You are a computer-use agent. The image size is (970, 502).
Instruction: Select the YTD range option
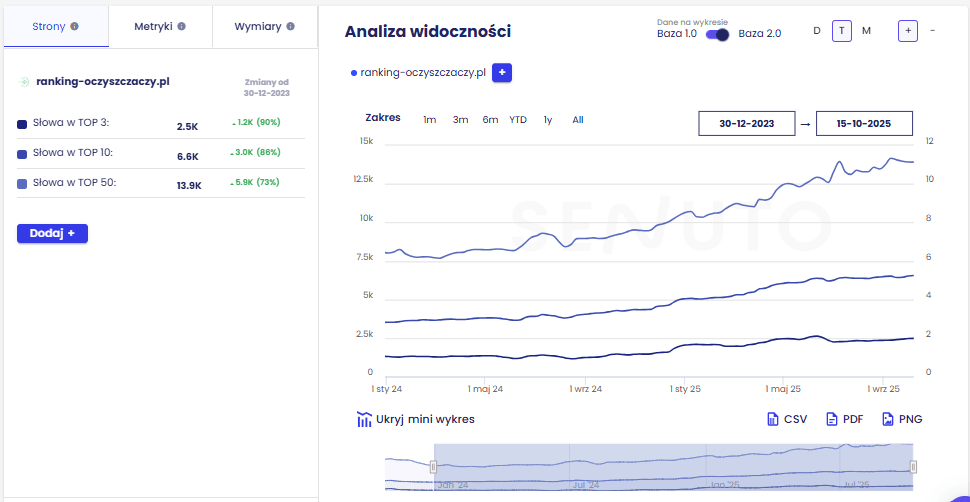pos(518,120)
